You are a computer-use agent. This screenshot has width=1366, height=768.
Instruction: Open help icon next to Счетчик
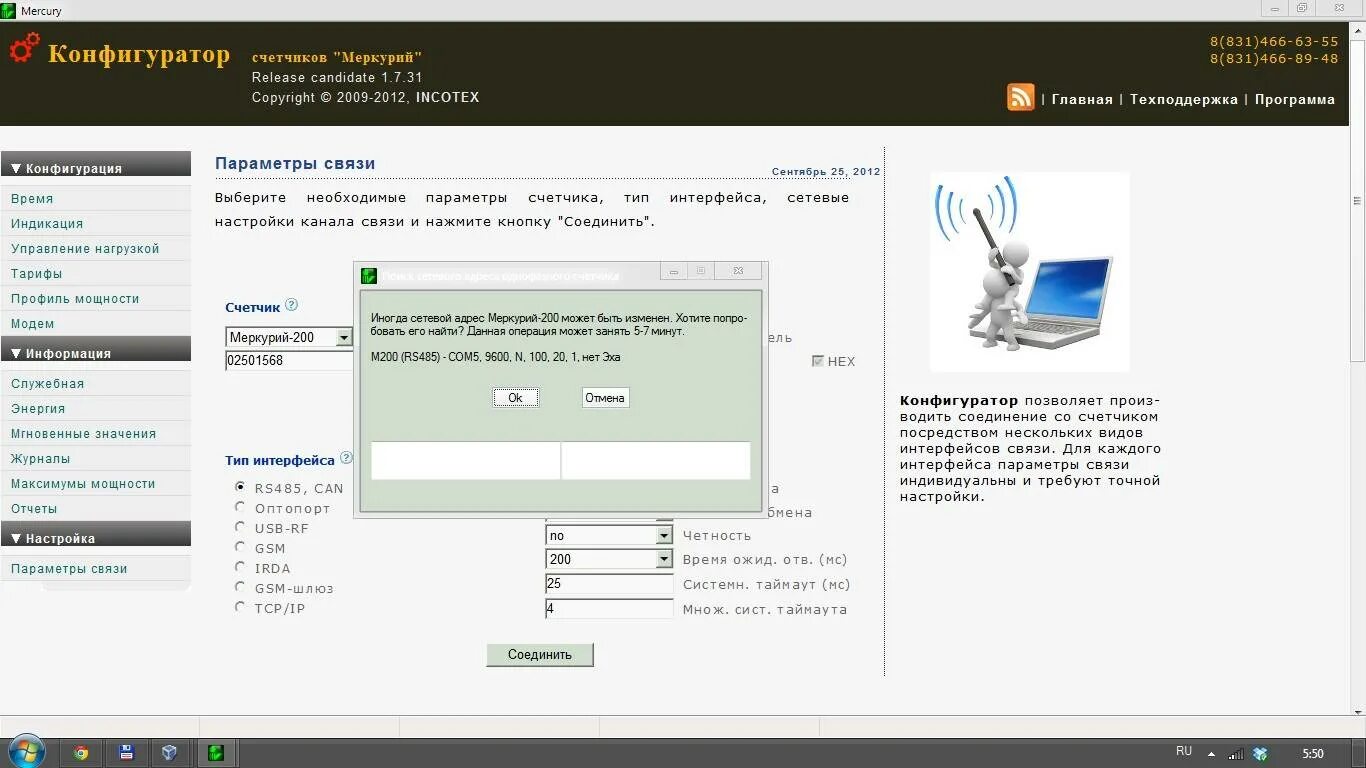[291, 305]
